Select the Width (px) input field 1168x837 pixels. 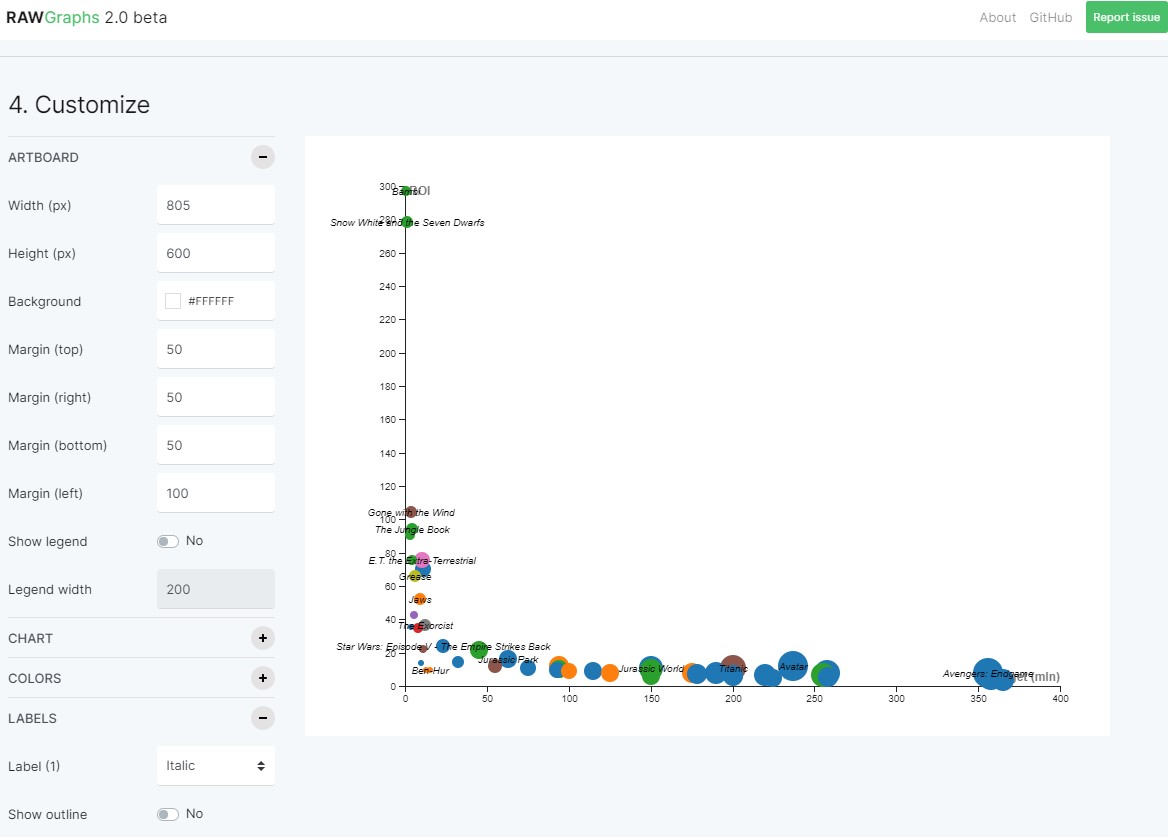click(215, 204)
